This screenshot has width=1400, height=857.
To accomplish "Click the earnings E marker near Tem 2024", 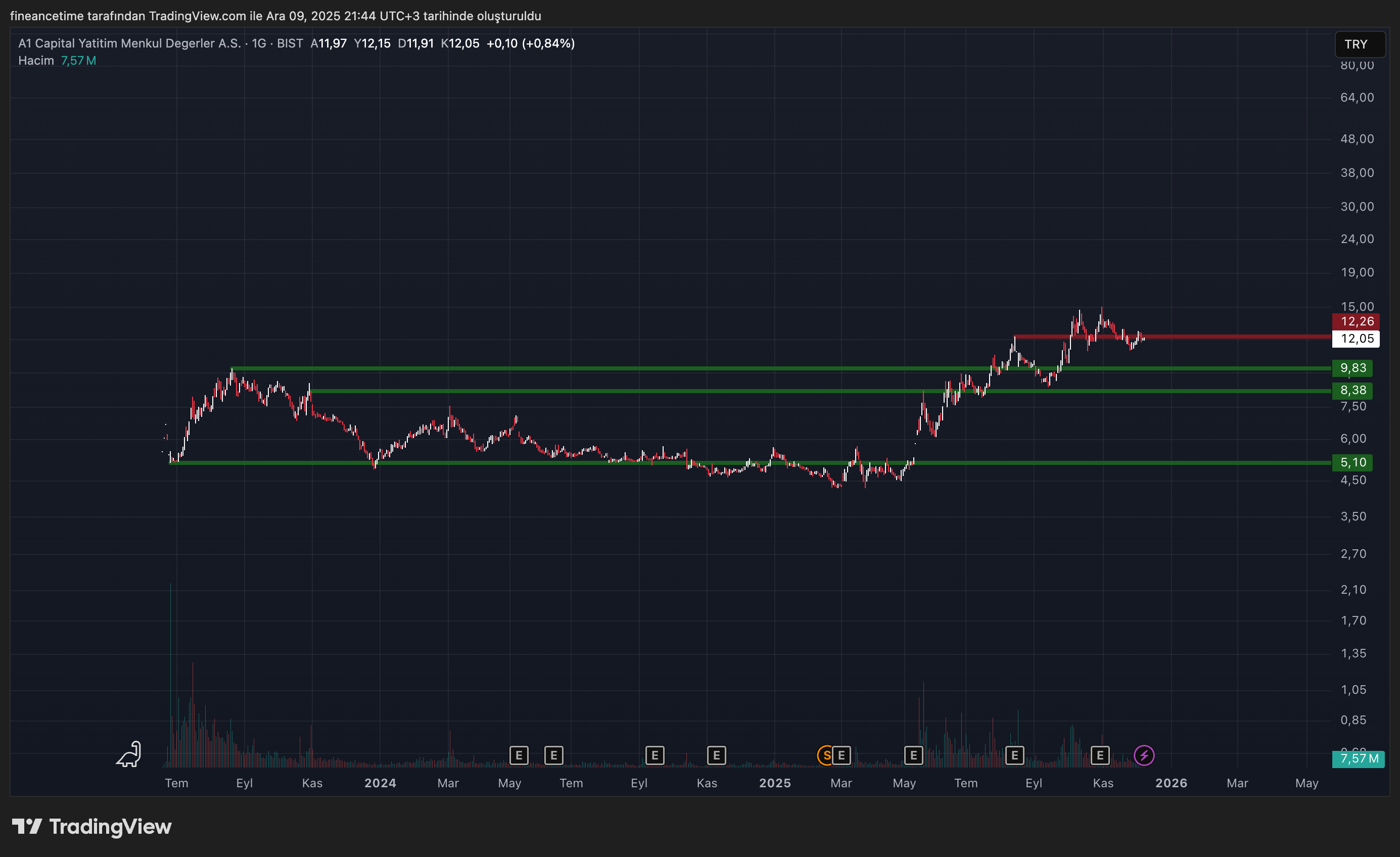I will (553, 755).
